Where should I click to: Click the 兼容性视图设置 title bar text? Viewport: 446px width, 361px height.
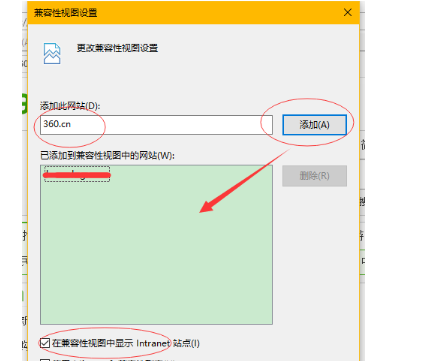(x=65, y=13)
